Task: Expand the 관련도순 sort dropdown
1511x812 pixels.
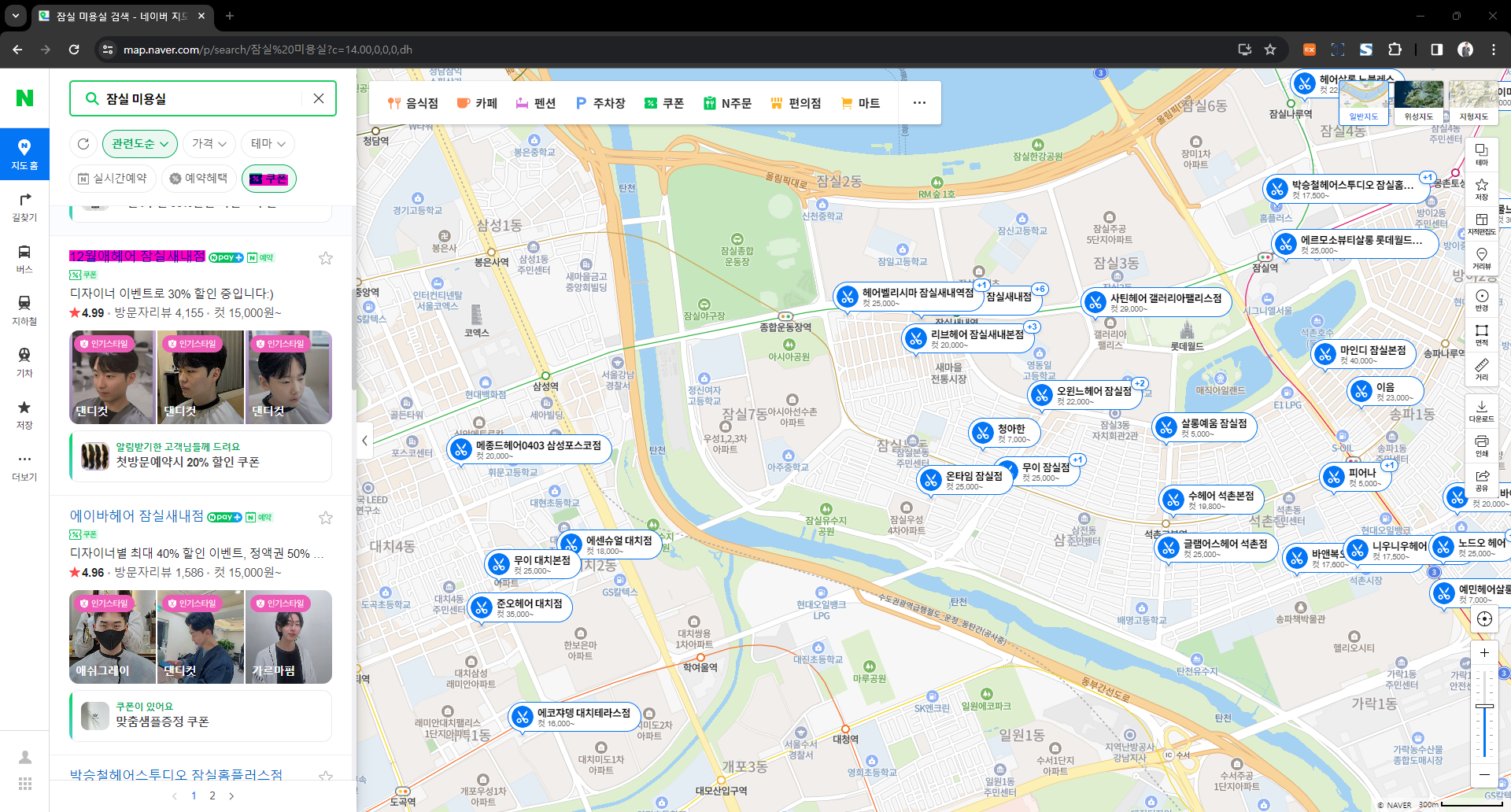Action: 140,144
